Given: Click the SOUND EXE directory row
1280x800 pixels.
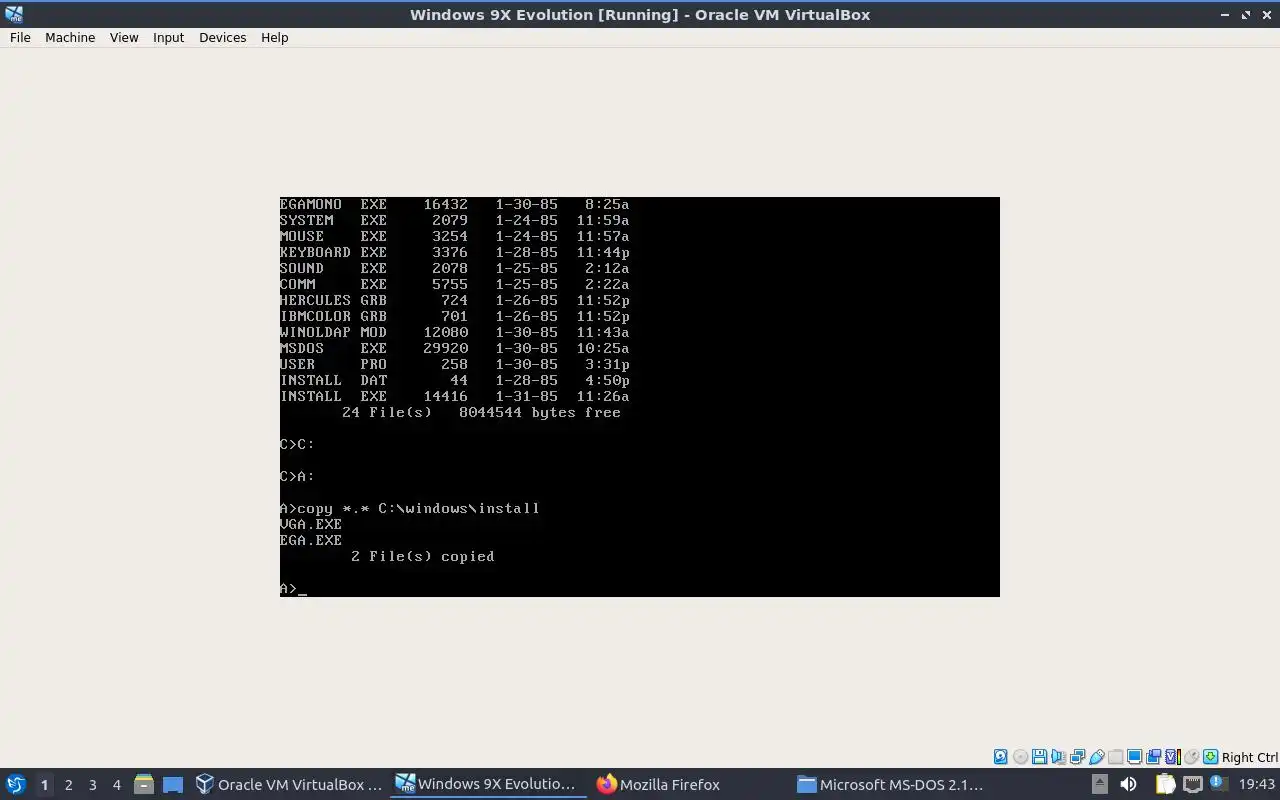Looking at the screenshot, I should click(454, 268).
